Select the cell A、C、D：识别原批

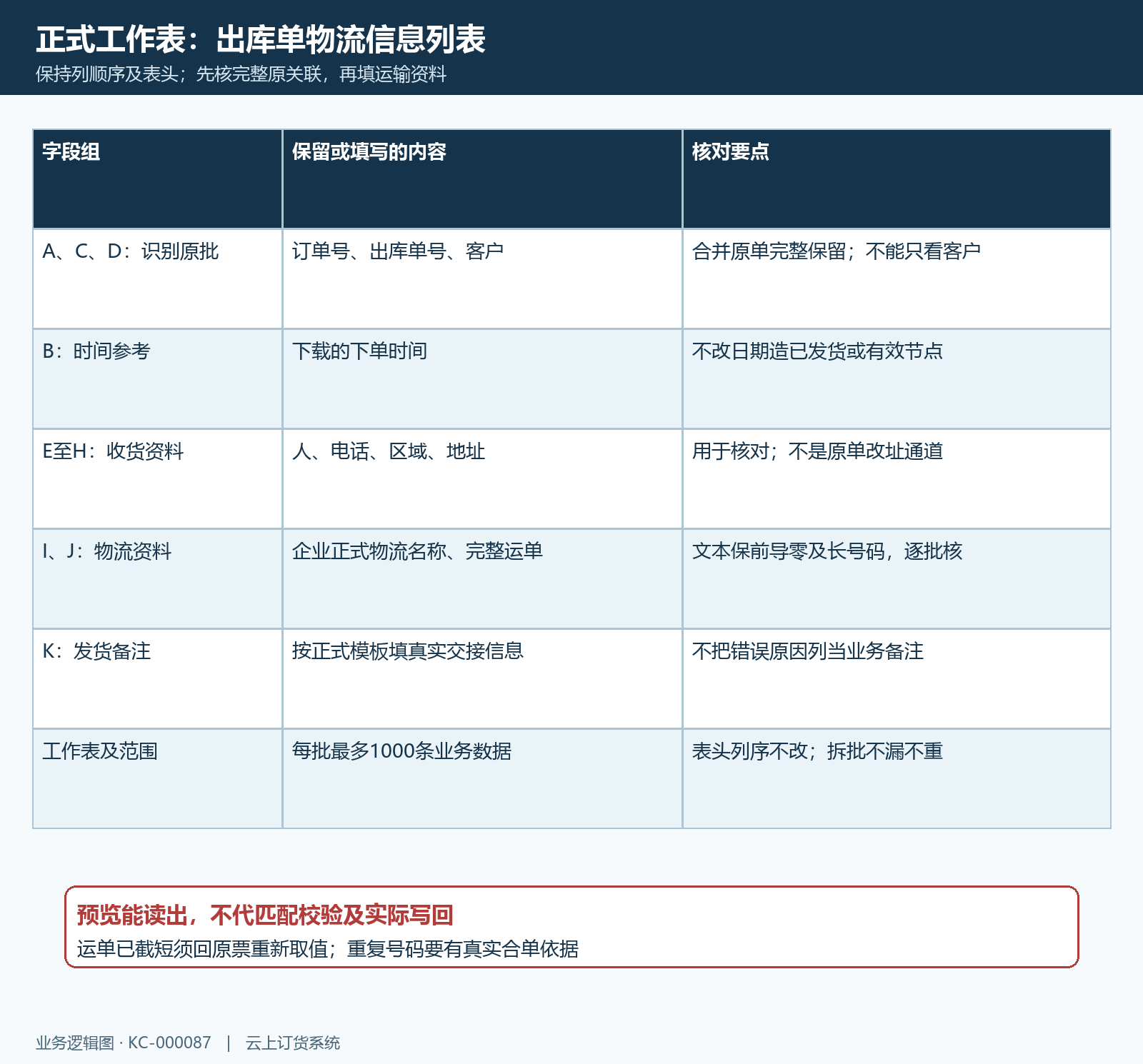pyautogui.click(x=158, y=279)
